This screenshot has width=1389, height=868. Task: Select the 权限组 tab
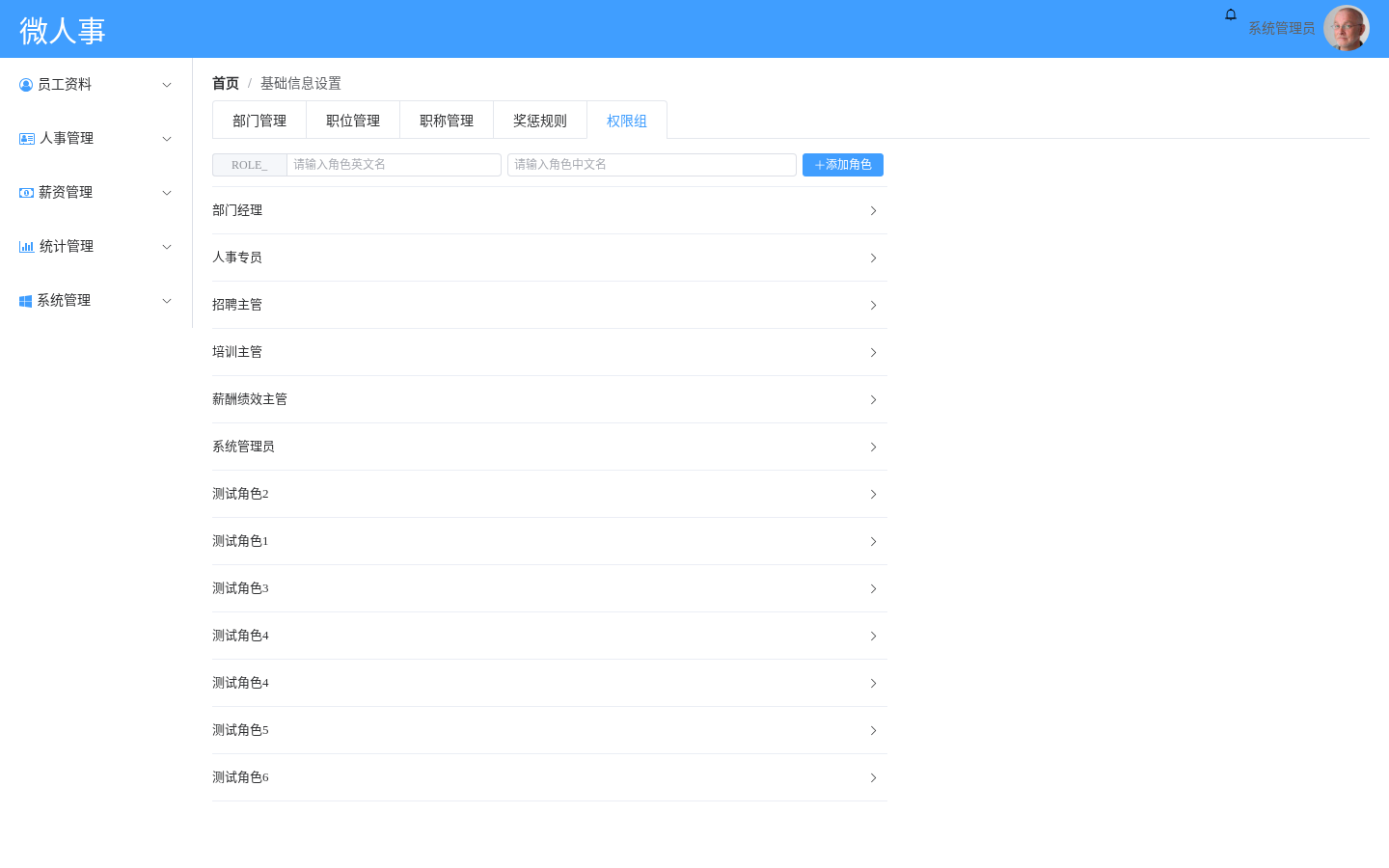point(627,121)
